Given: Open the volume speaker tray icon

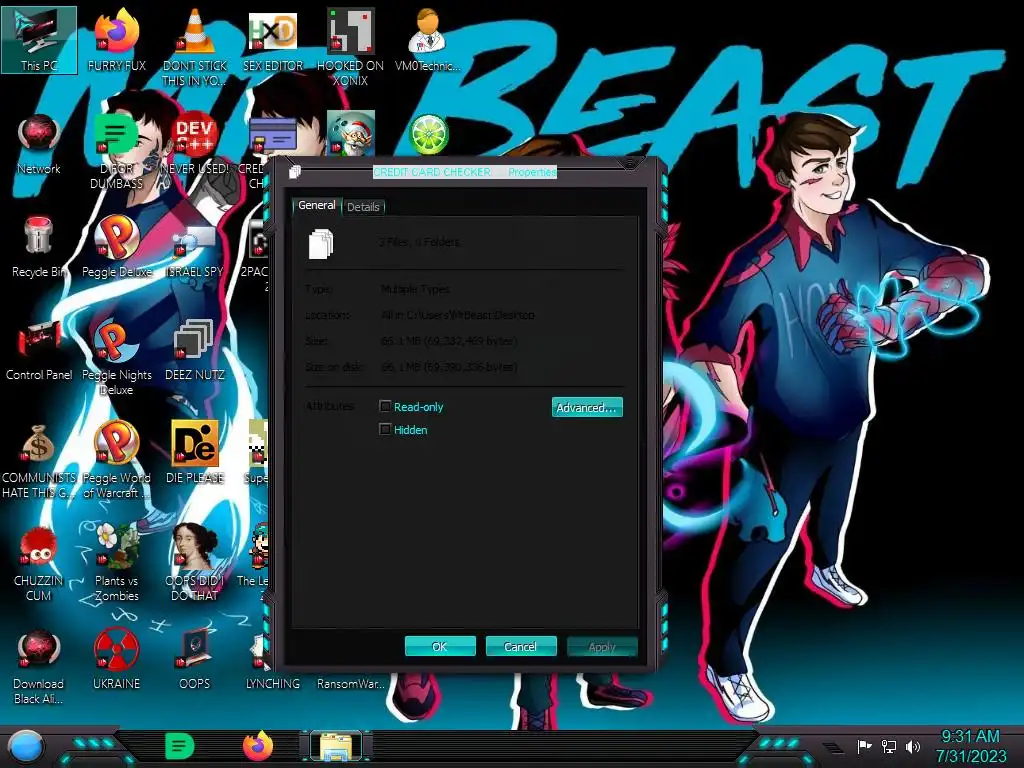Looking at the screenshot, I should click(x=913, y=746).
